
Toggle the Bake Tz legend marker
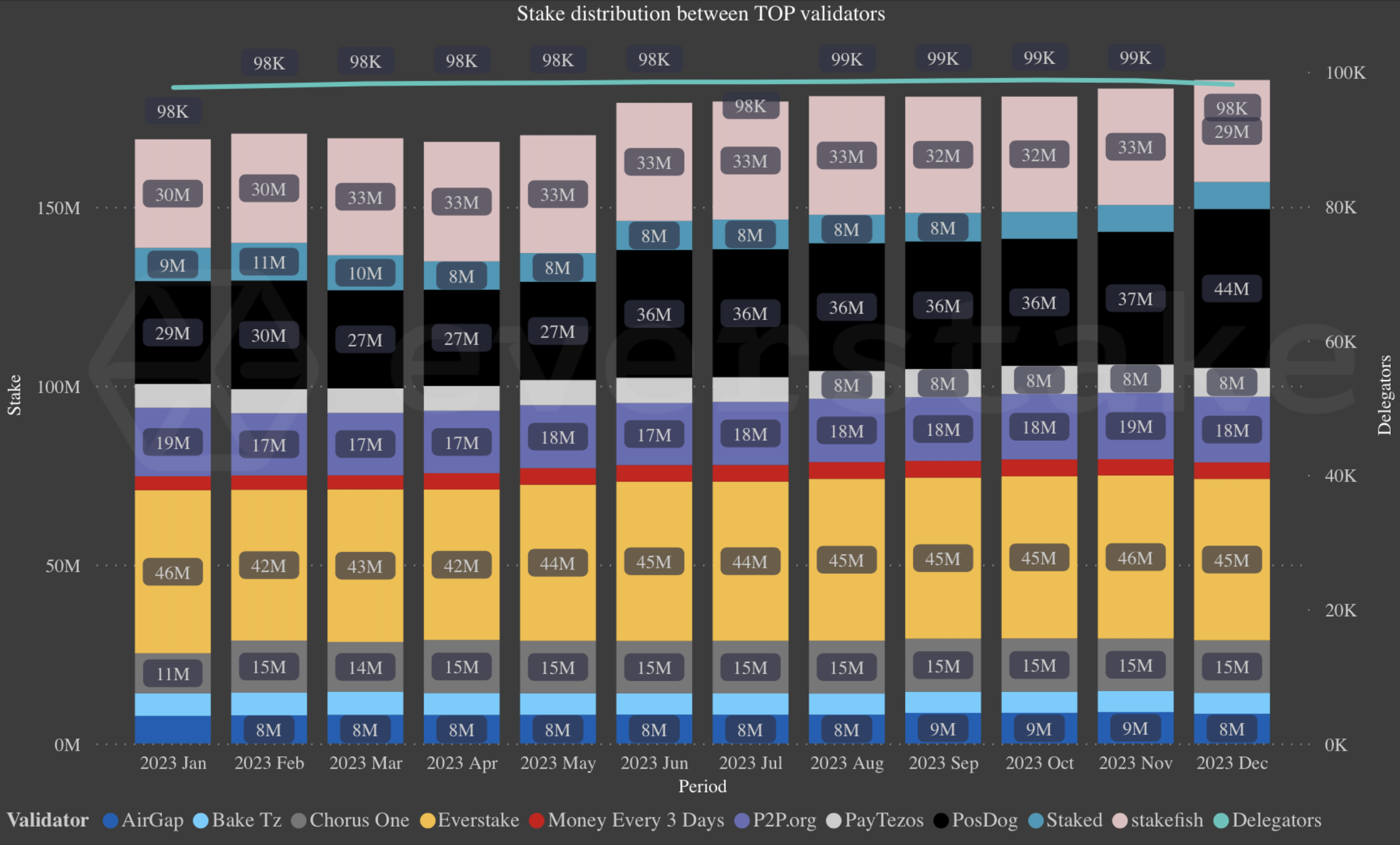[200, 820]
